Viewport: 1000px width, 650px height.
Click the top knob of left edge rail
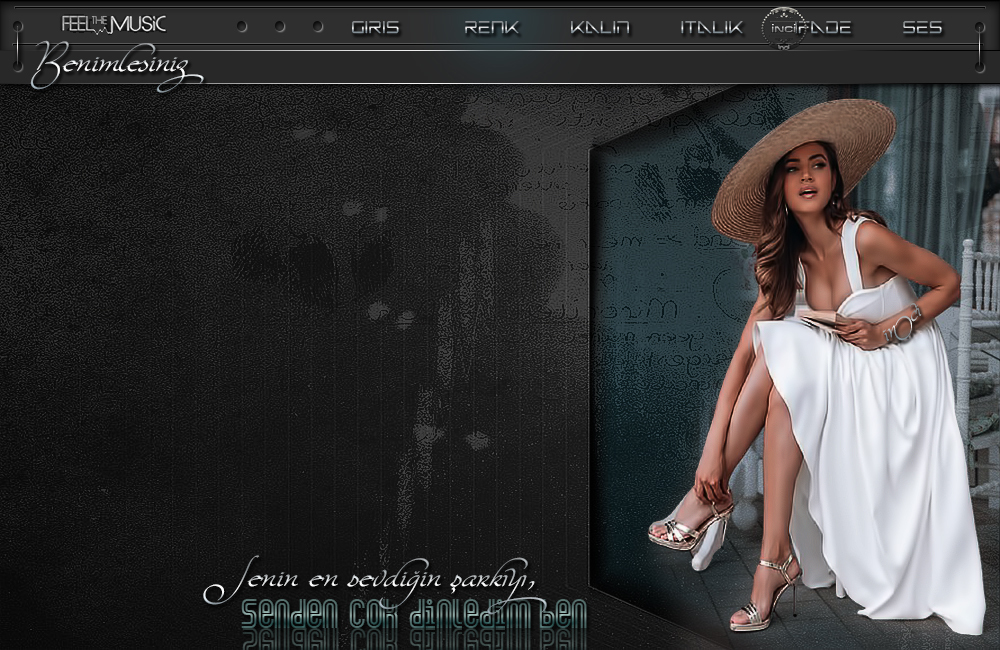point(17,26)
